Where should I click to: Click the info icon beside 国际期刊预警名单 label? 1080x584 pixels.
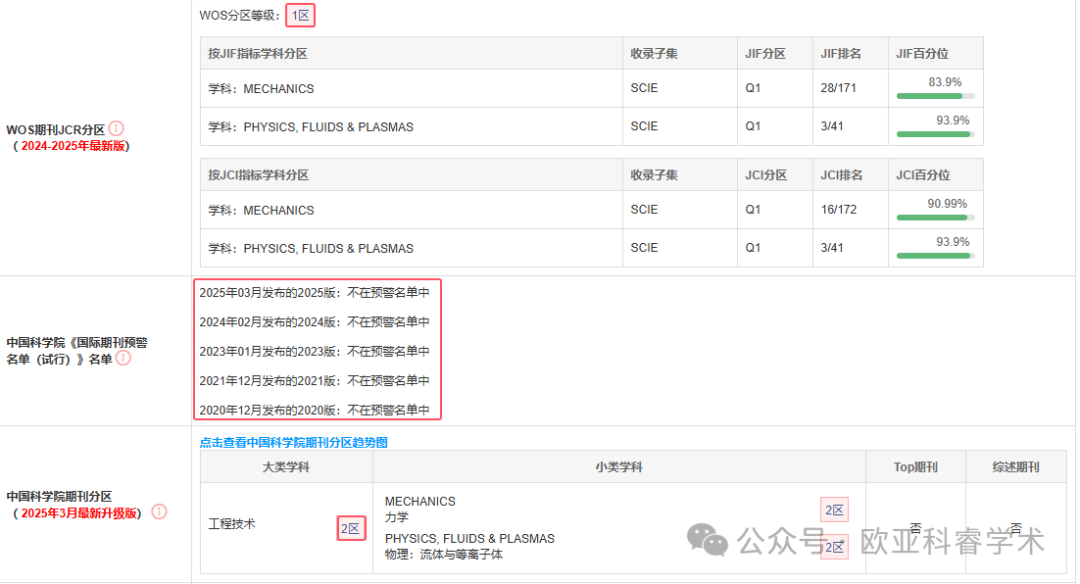pyautogui.click(x=123, y=358)
